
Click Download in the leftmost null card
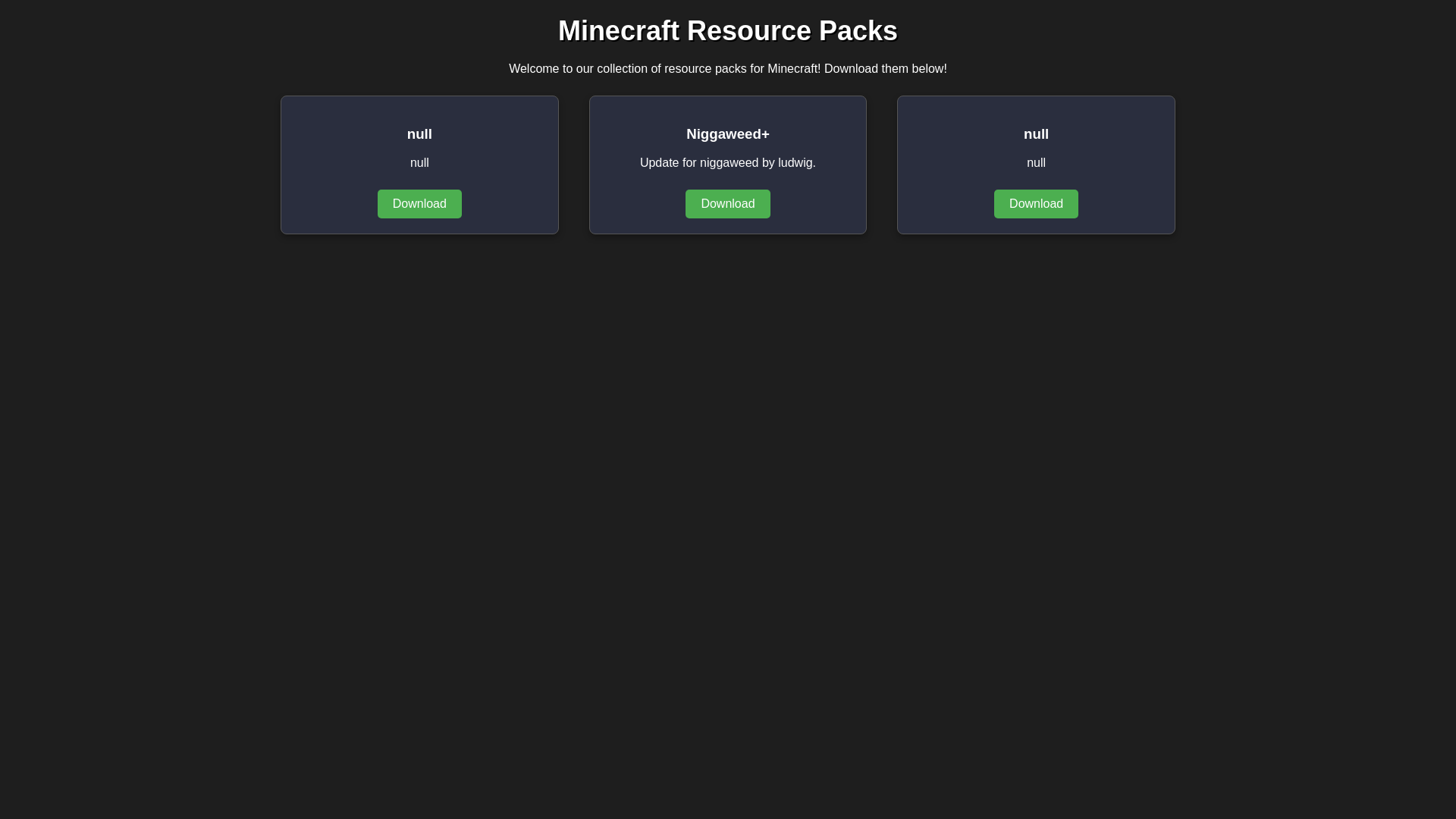pyautogui.click(x=419, y=204)
